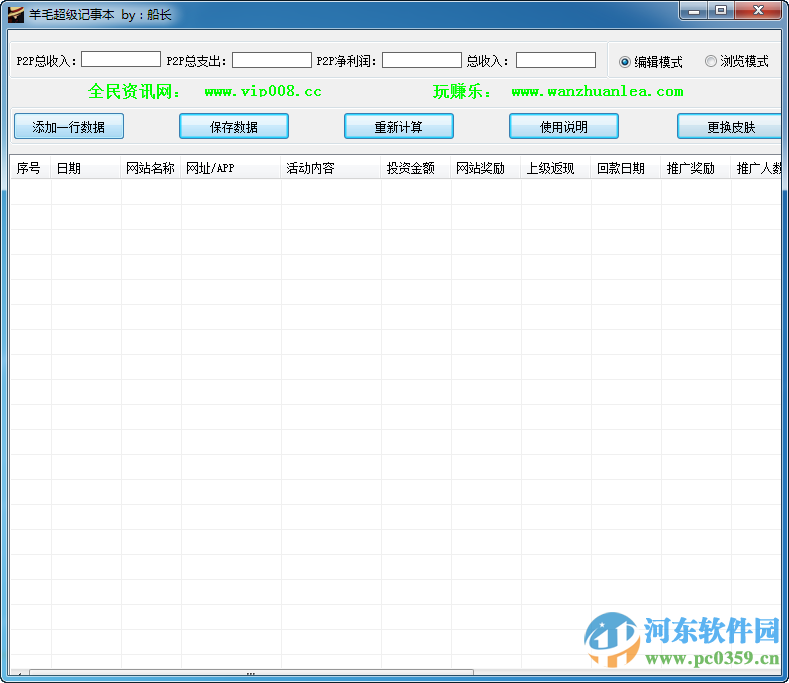789x683 pixels.
Task: Open www.vip008.cc link
Action: tap(263, 92)
